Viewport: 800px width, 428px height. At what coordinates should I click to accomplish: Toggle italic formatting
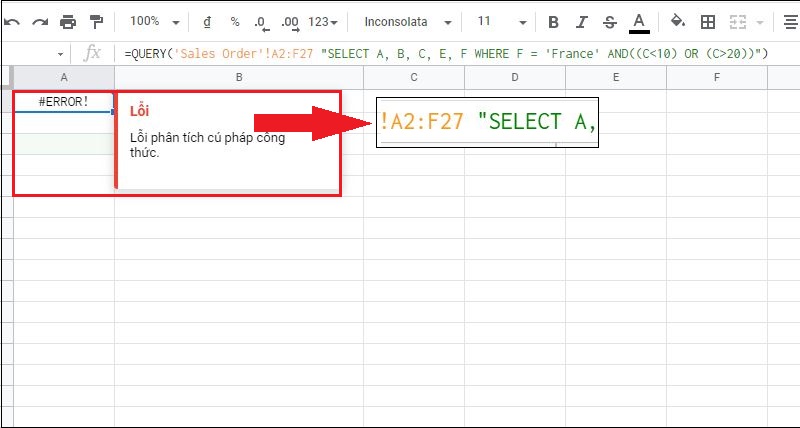point(581,22)
